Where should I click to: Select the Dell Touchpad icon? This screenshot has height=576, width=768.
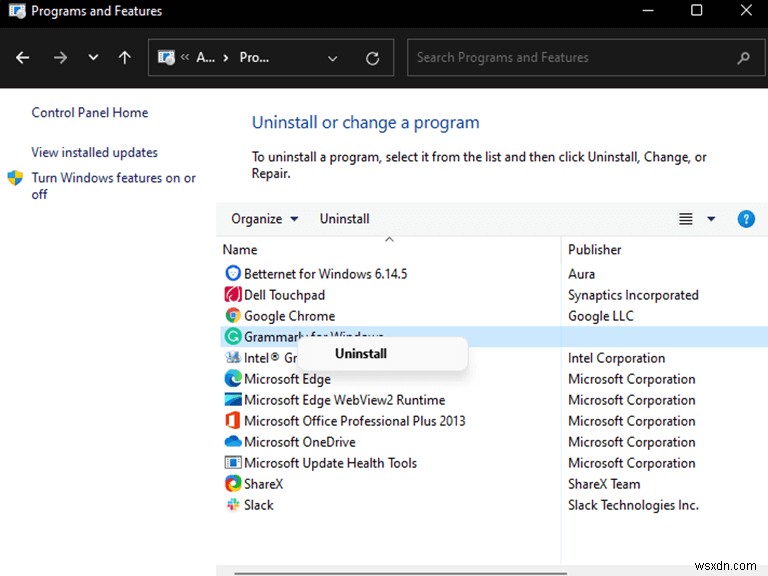(233, 294)
